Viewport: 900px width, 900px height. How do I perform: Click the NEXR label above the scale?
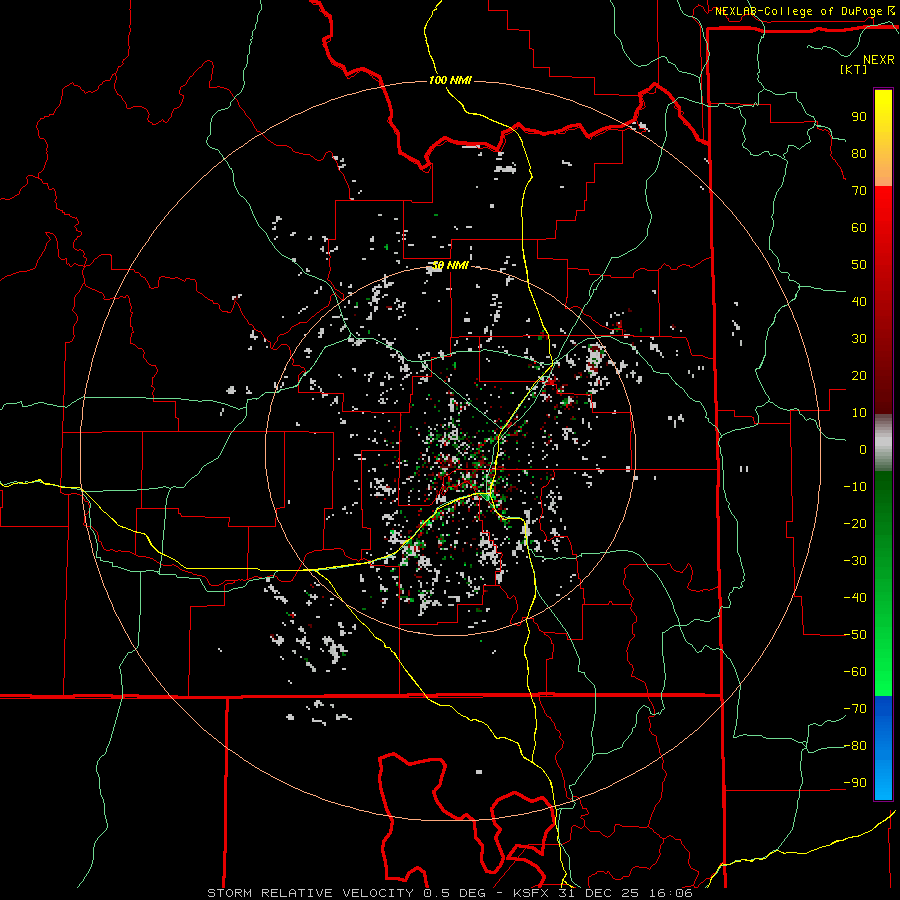click(x=879, y=60)
